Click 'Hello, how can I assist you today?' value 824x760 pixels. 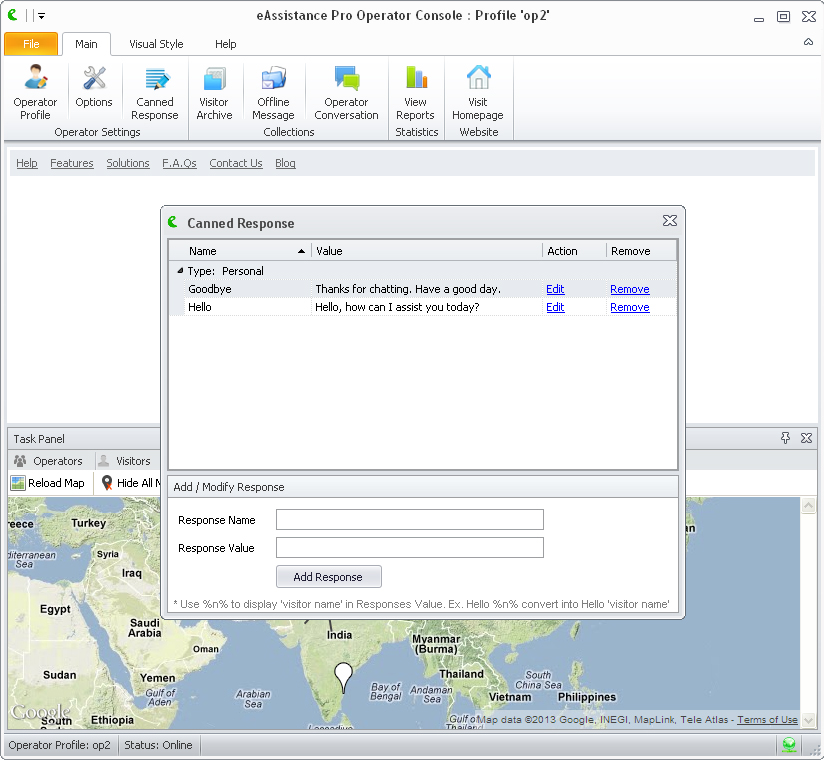click(397, 307)
